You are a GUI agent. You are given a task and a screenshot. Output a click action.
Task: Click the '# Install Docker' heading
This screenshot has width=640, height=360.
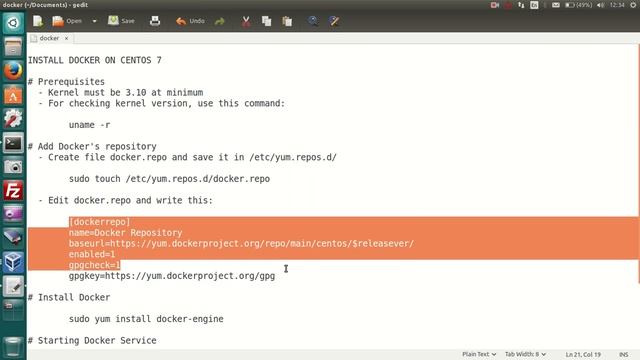[69, 298]
